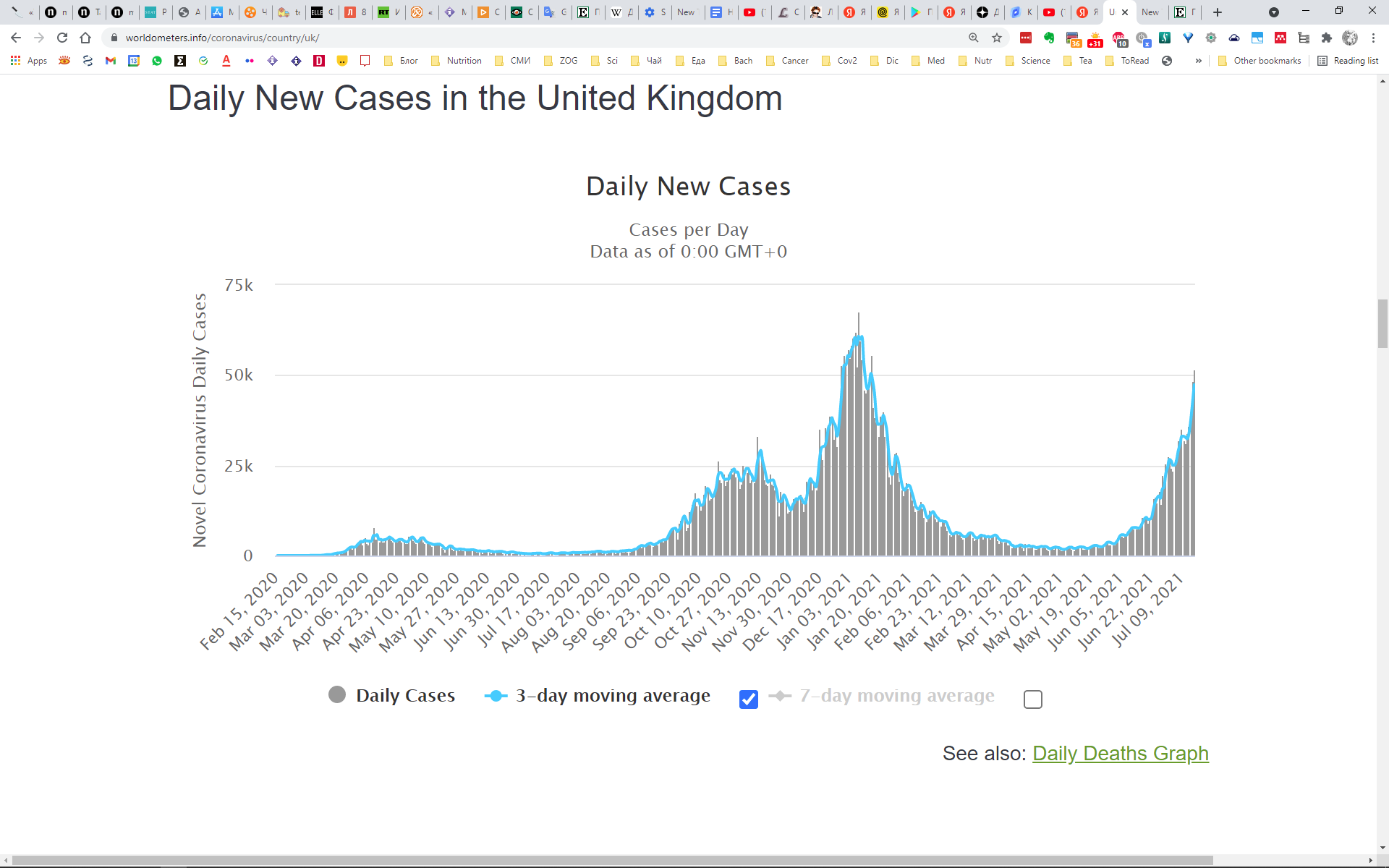Enable the 7-day moving average checkbox
Viewport: 1389px width, 868px height.
(x=1032, y=699)
